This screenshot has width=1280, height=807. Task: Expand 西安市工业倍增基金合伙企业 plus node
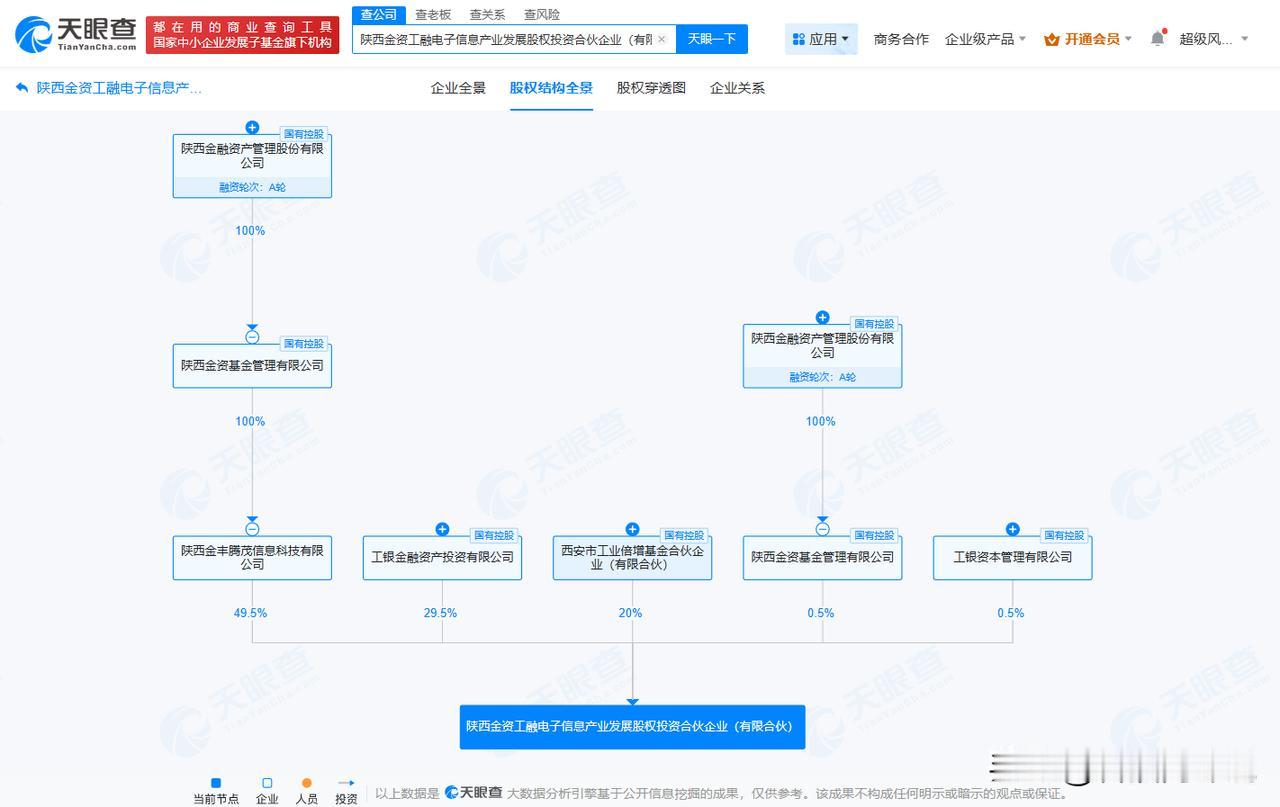(632, 529)
